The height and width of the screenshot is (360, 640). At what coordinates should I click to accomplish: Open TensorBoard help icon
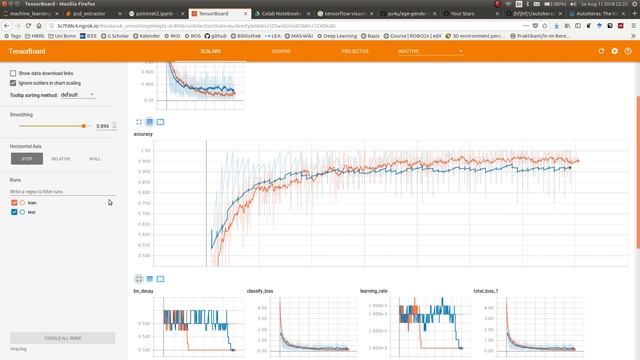tap(628, 51)
